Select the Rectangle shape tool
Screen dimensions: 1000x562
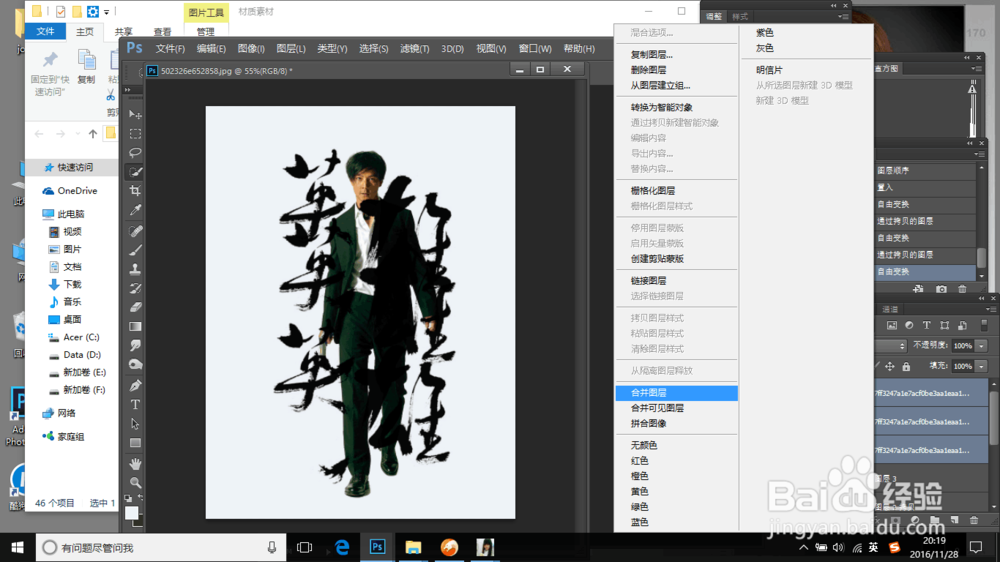point(135,443)
